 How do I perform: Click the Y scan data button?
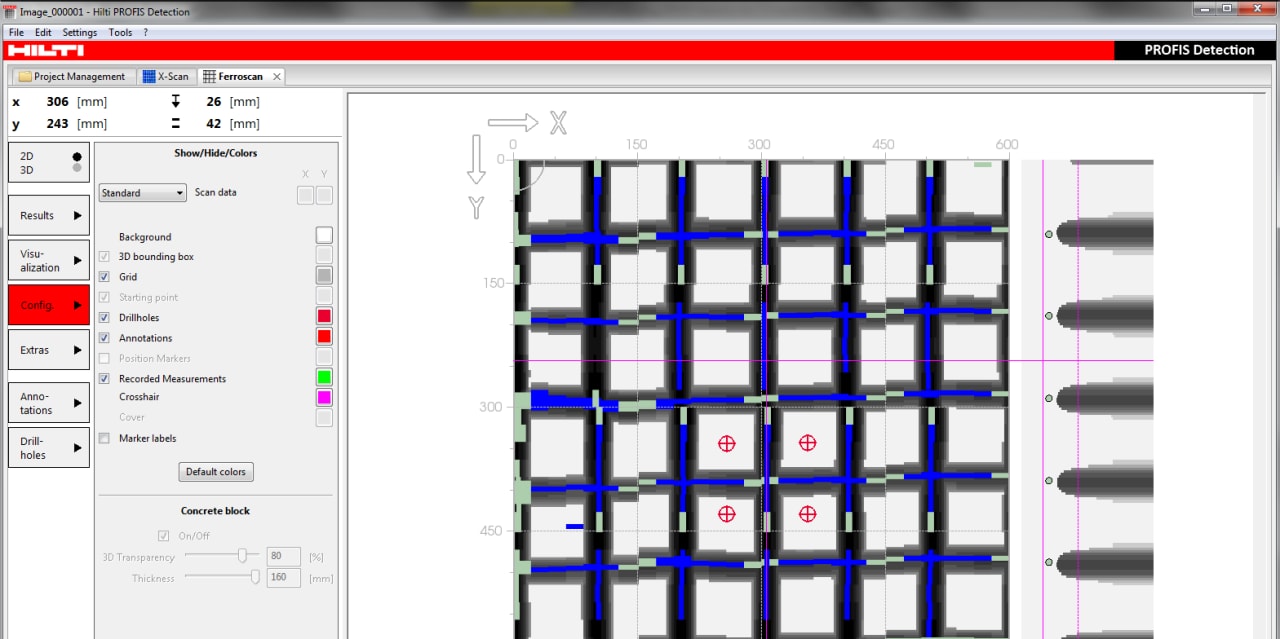tap(325, 195)
